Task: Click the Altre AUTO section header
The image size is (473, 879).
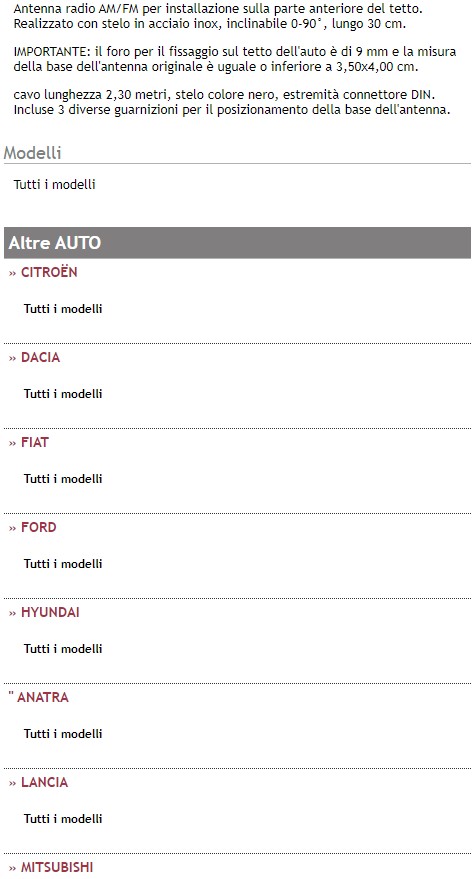Action: click(x=237, y=243)
